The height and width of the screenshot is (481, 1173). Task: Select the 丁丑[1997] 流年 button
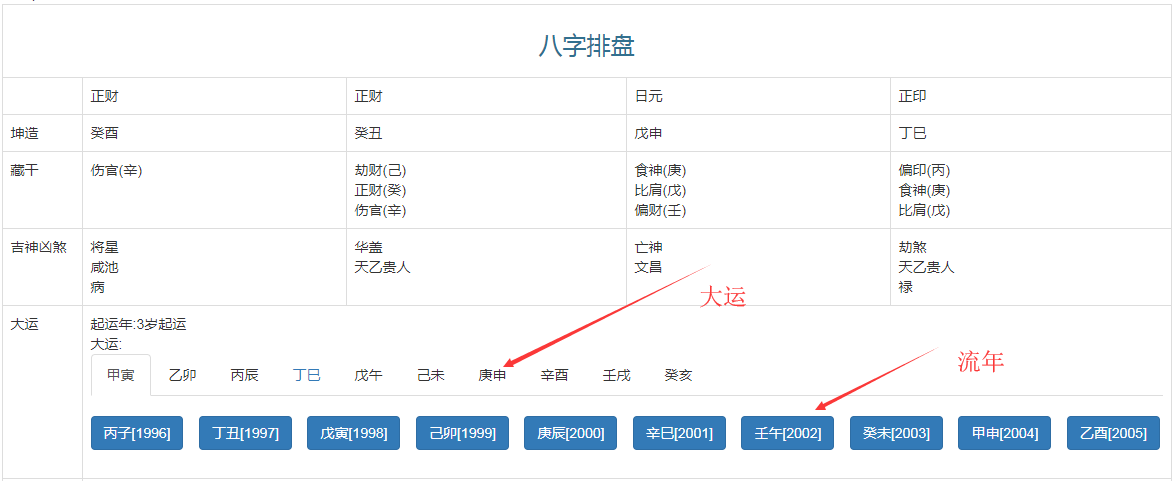click(x=245, y=433)
